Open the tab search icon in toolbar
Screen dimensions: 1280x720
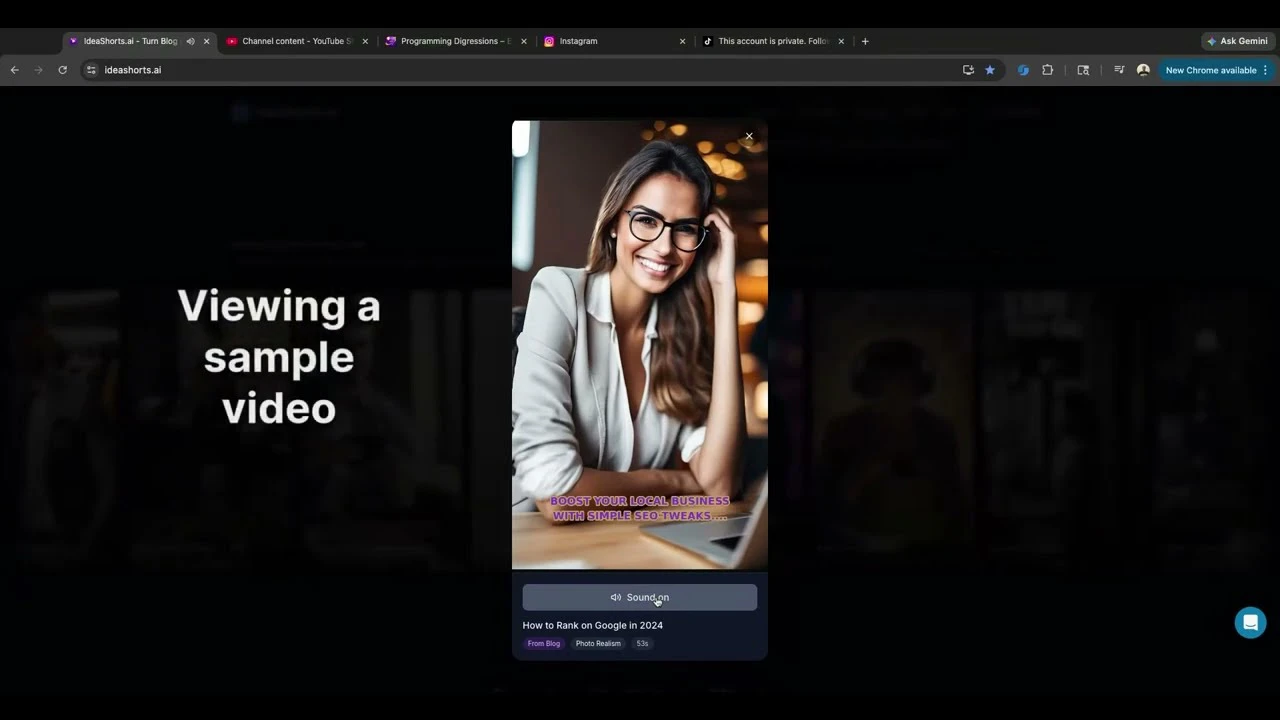point(1083,70)
